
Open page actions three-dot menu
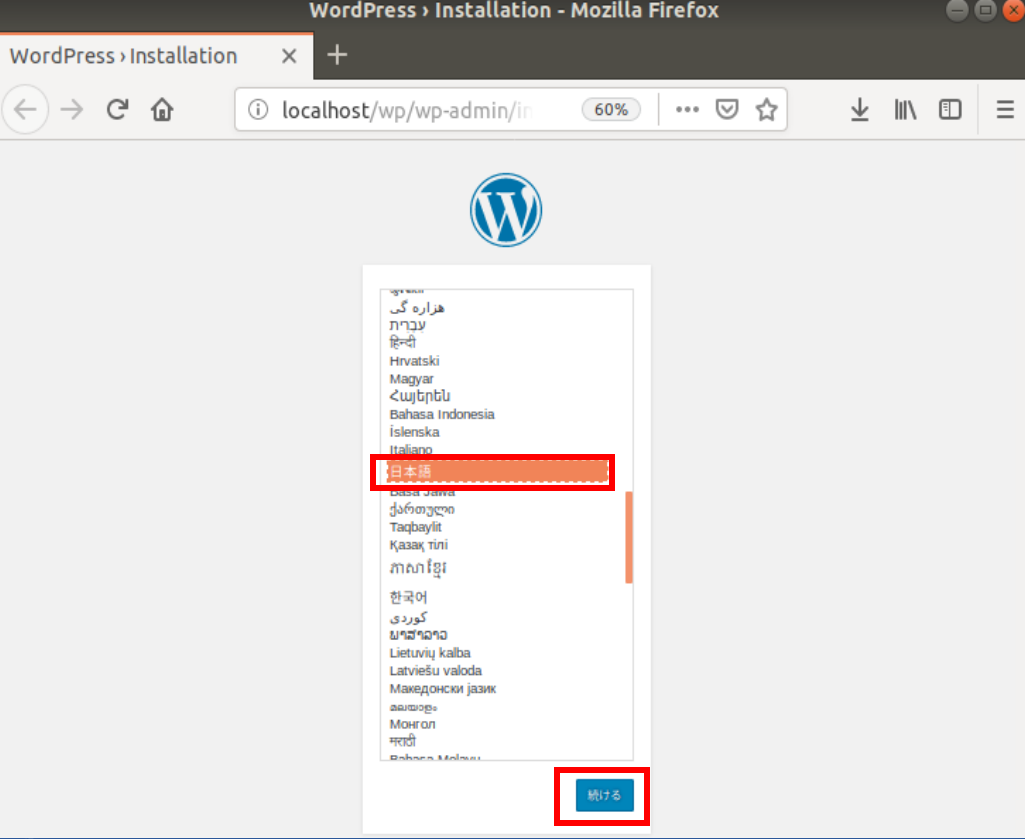[x=687, y=109]
